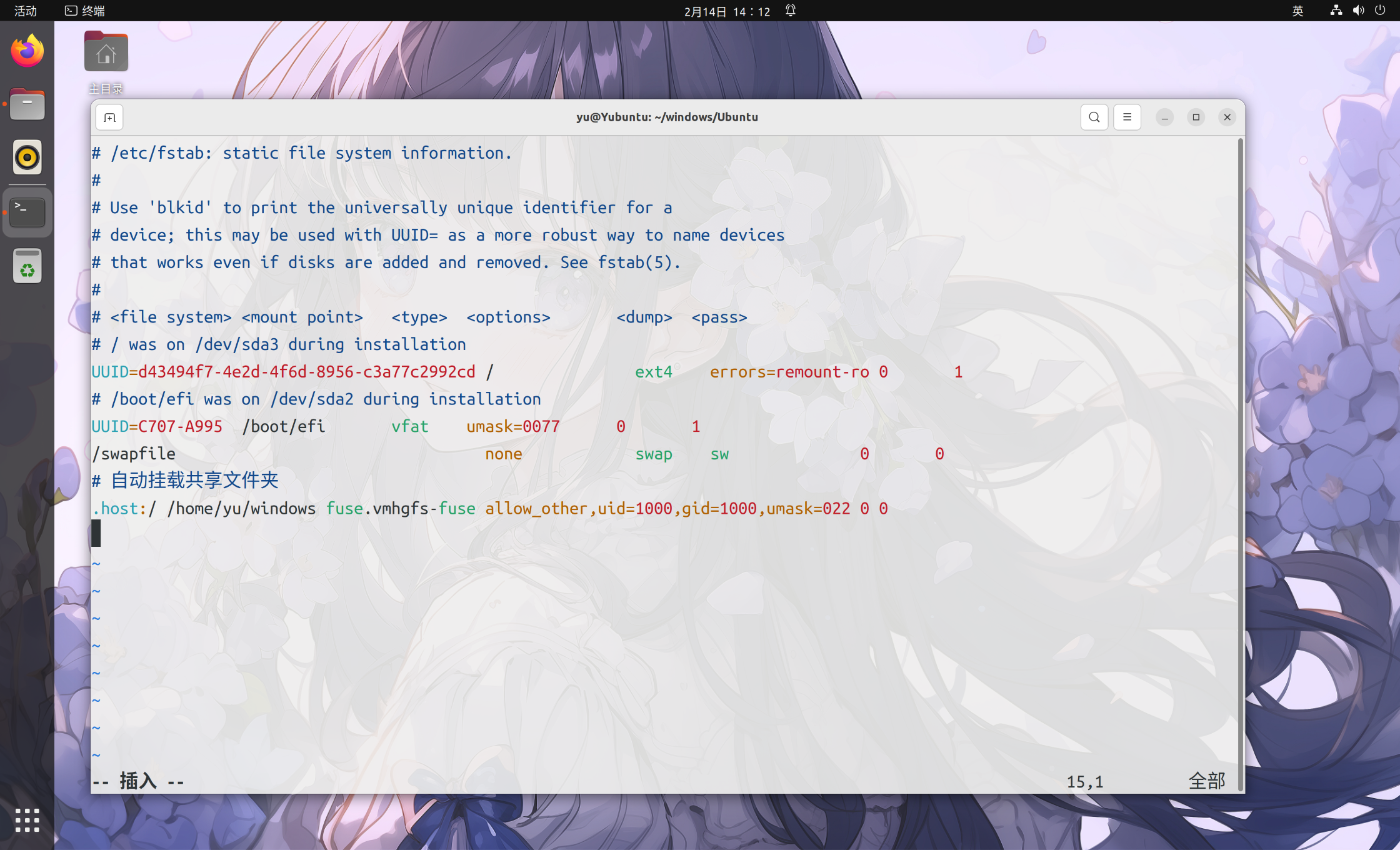Open volume control in system tray
This screenshot has height=850, width=1400.
pos(1358,11)
